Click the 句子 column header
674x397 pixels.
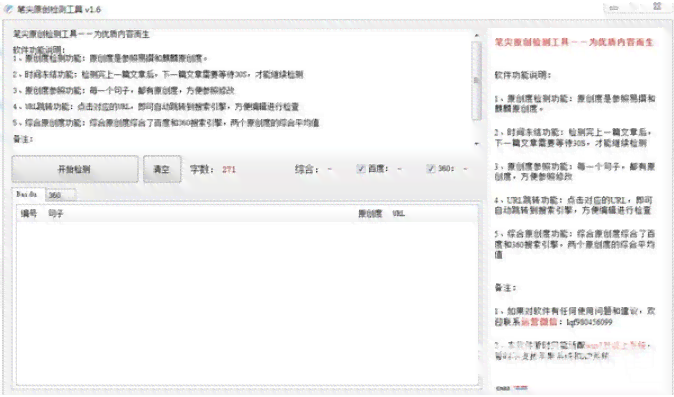(x=56, y=214)
